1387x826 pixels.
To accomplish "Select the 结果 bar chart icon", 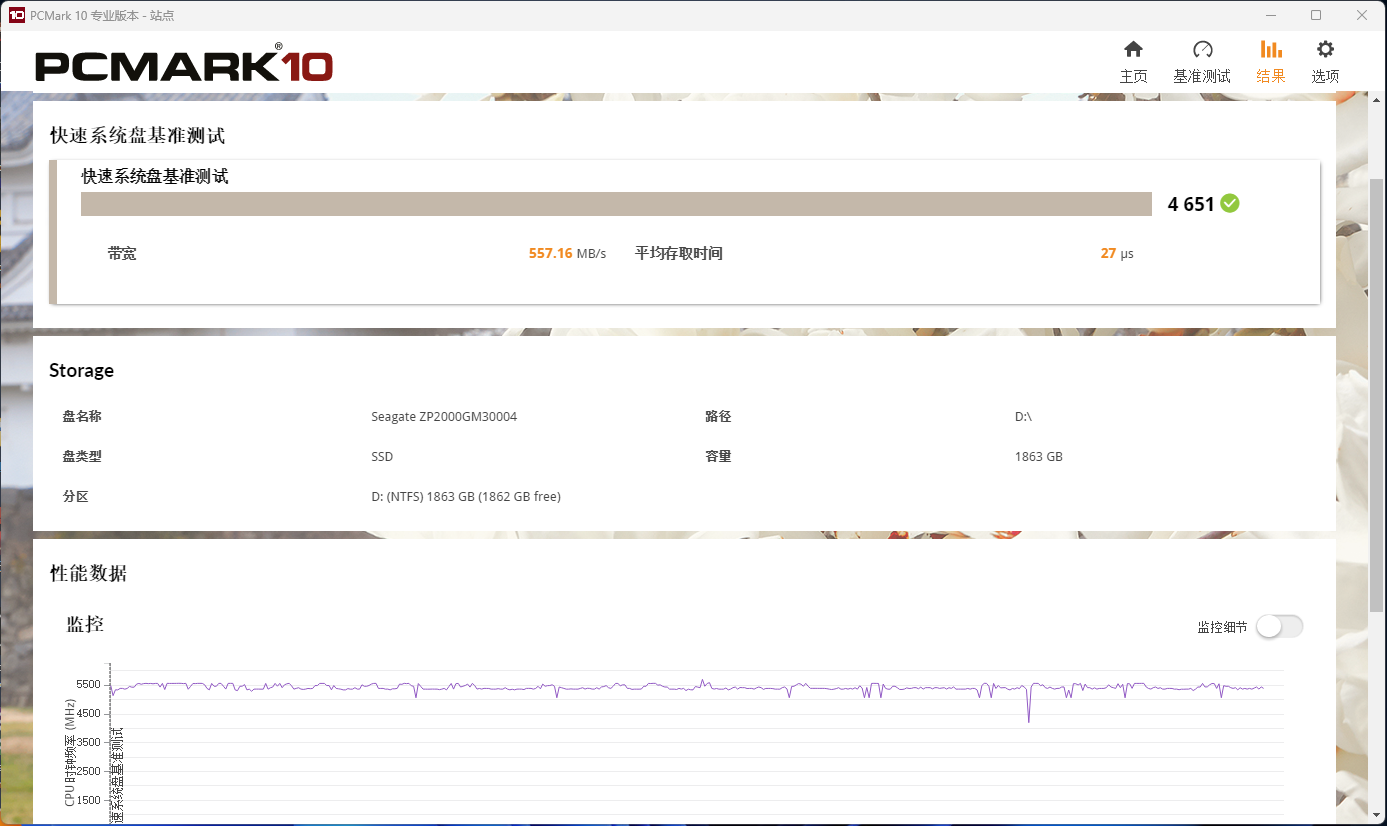I will pyautogui.click(x=1271, y=50).
